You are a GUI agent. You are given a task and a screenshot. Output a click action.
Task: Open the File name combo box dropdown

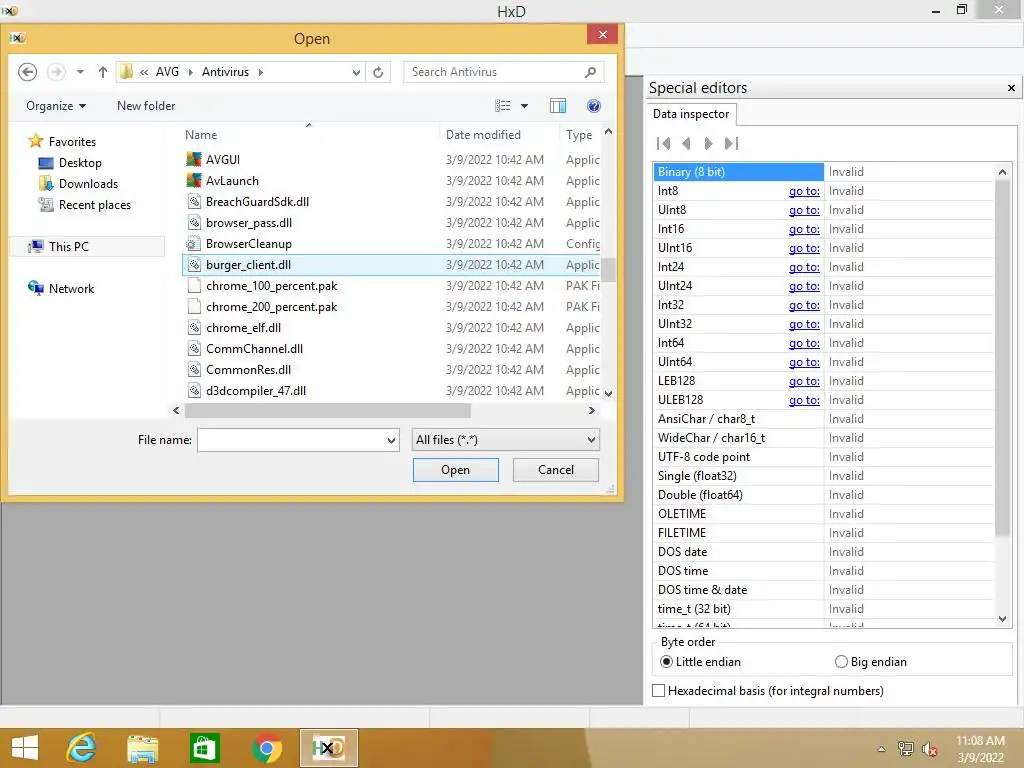pyautogui.click(x=391, y=440)
